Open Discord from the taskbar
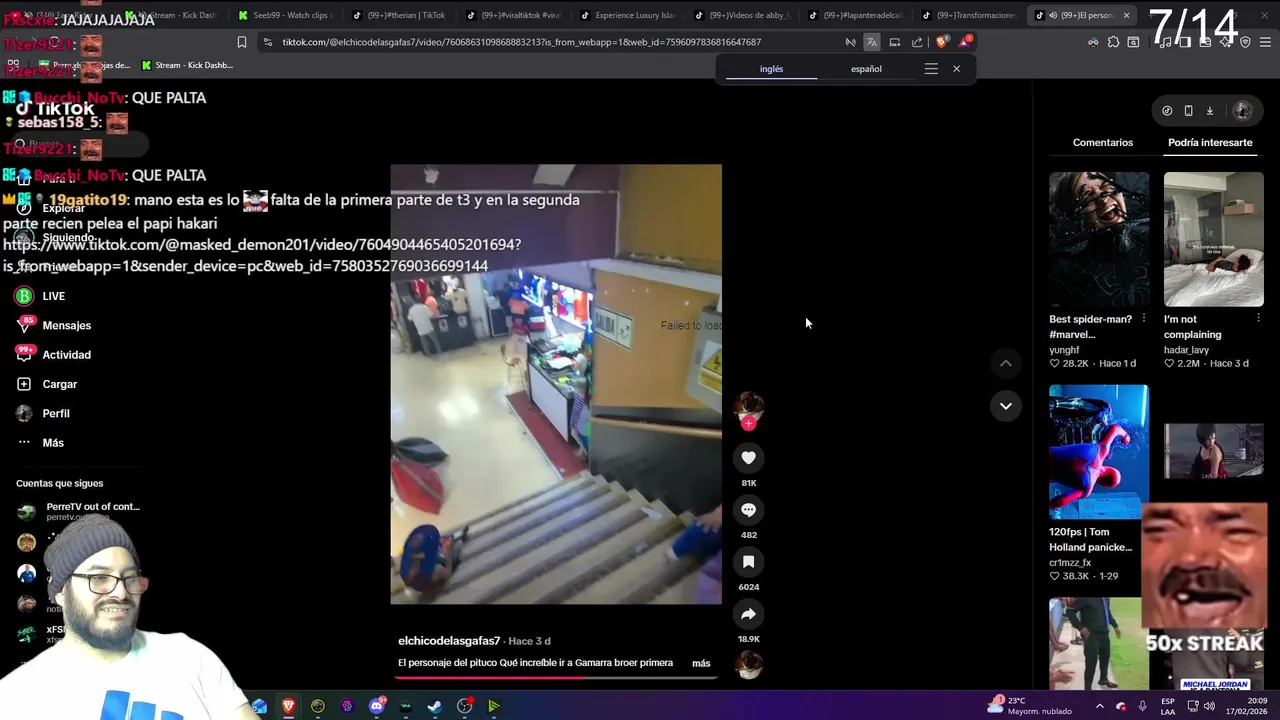The width and height of the screenshot is (1280, 720). point(376,706)
